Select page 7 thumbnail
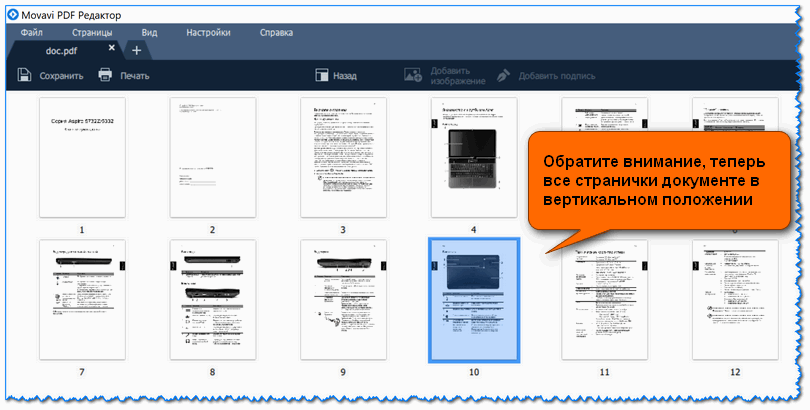 click(x=82, y=300)
